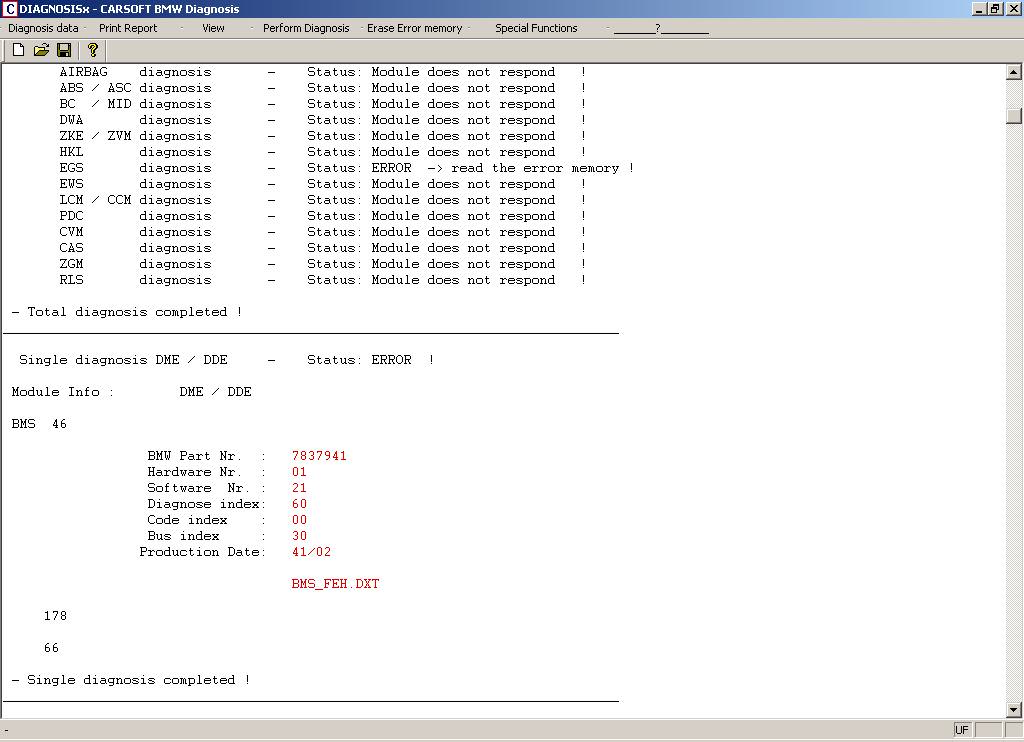Click the scrollbar down arrow
The image size is (1024, 742).
[x=1014, y=709]
